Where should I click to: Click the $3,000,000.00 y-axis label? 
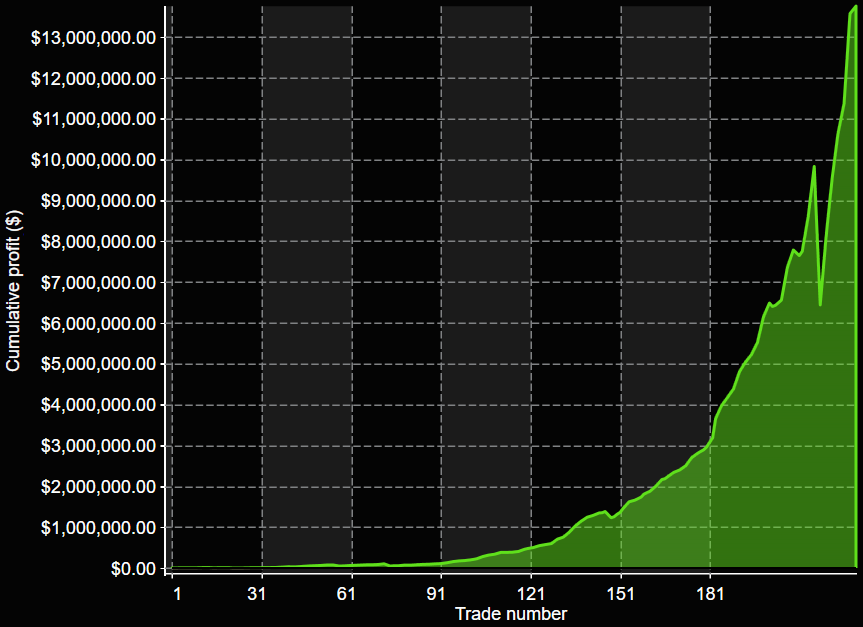pyautogui.click(x=99, y=446)
